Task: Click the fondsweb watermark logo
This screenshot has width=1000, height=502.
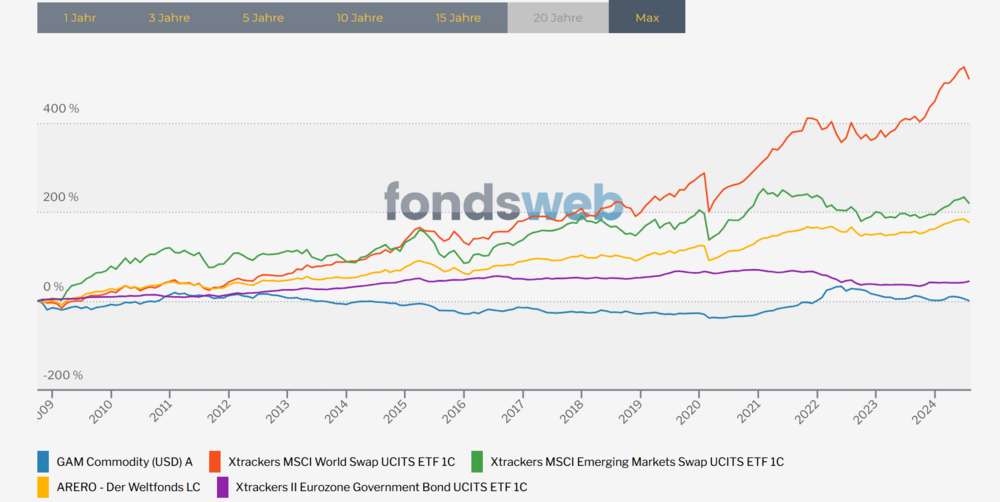Action: pos(504,203)
